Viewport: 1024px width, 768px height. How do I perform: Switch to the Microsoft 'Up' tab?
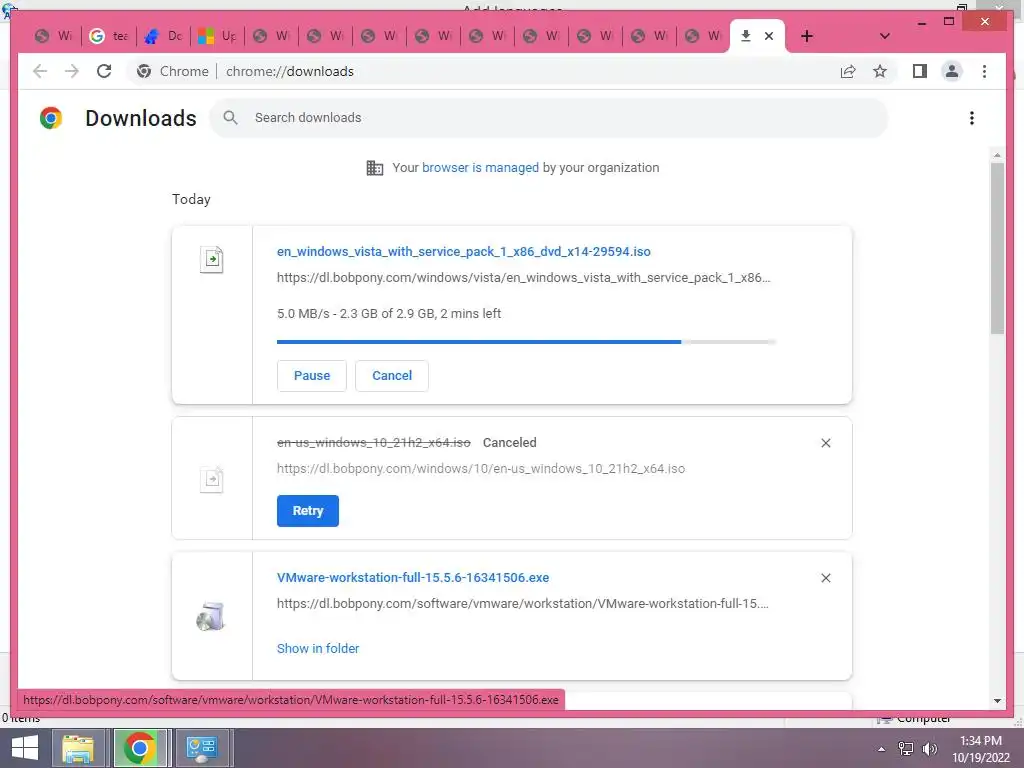pyautogui.click(x=217, y=36)
